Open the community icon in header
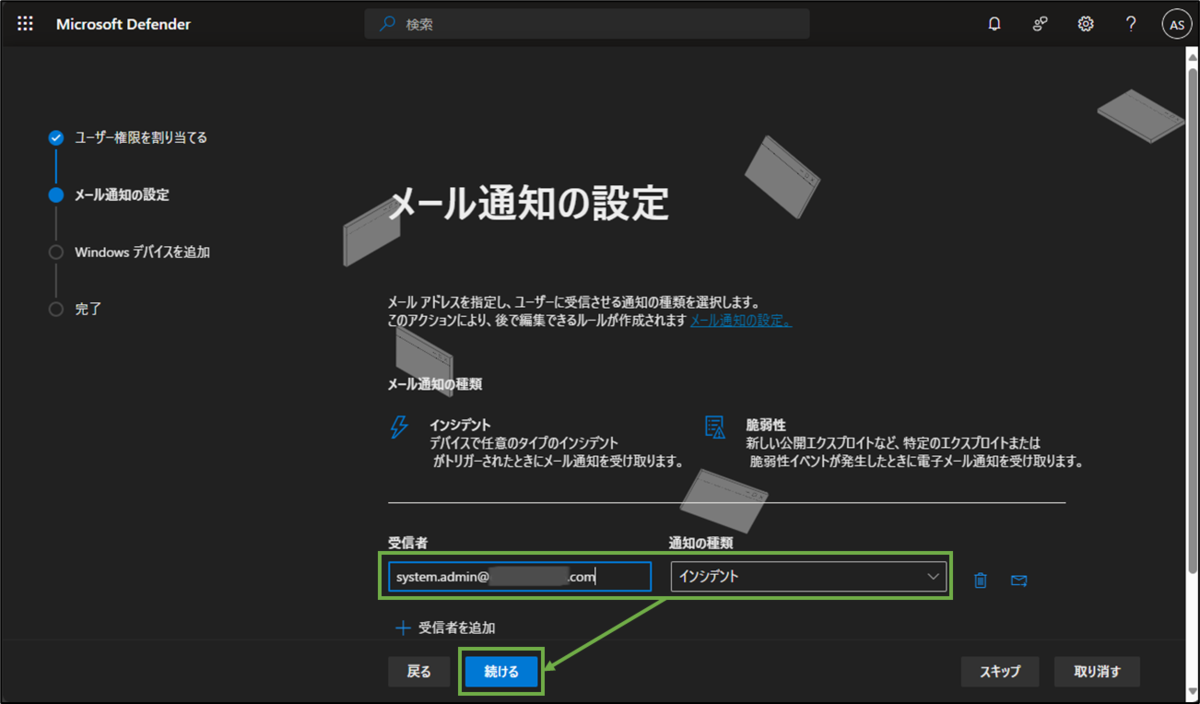Screen dimensions: 1200x704 1040,24
